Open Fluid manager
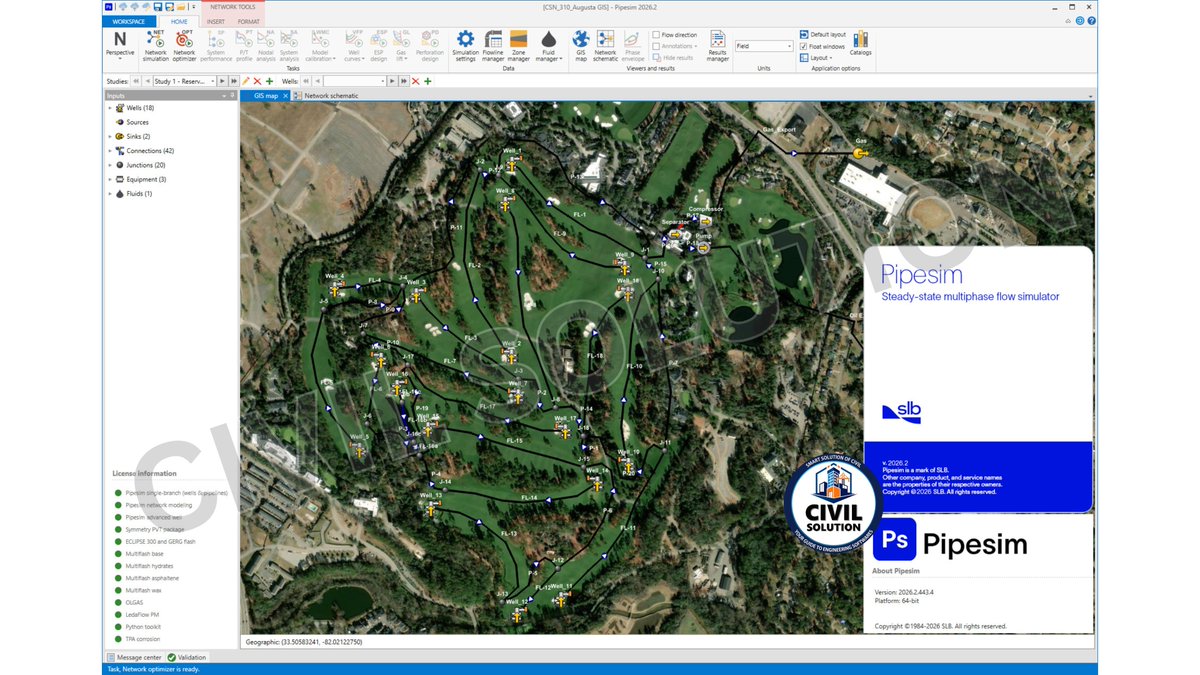 (x=548, y=44)
